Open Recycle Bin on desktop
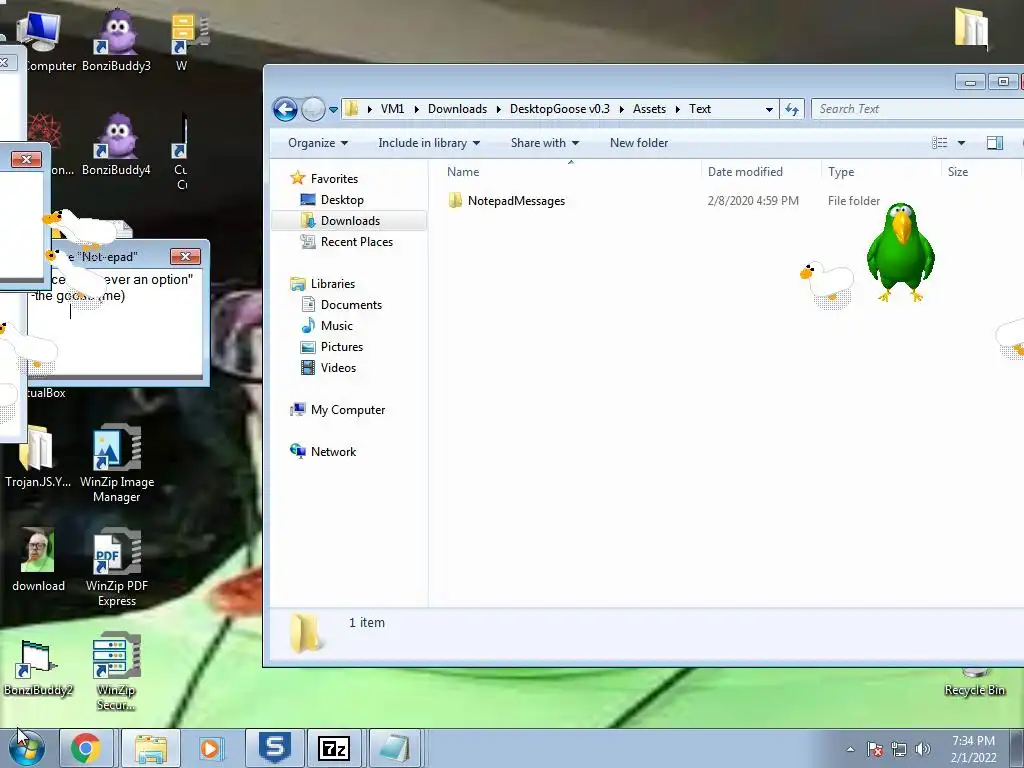This screenshot has height=768, width=1024. point(974,682)
